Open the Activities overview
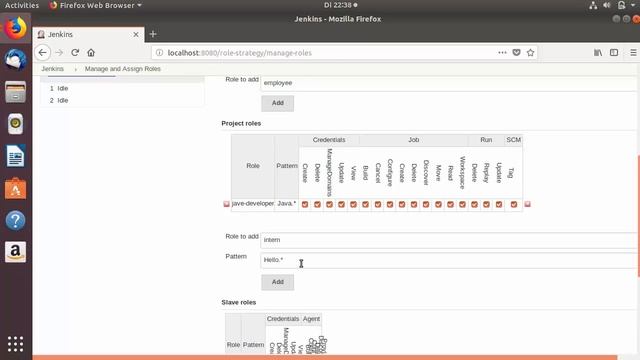 (22, 5)
